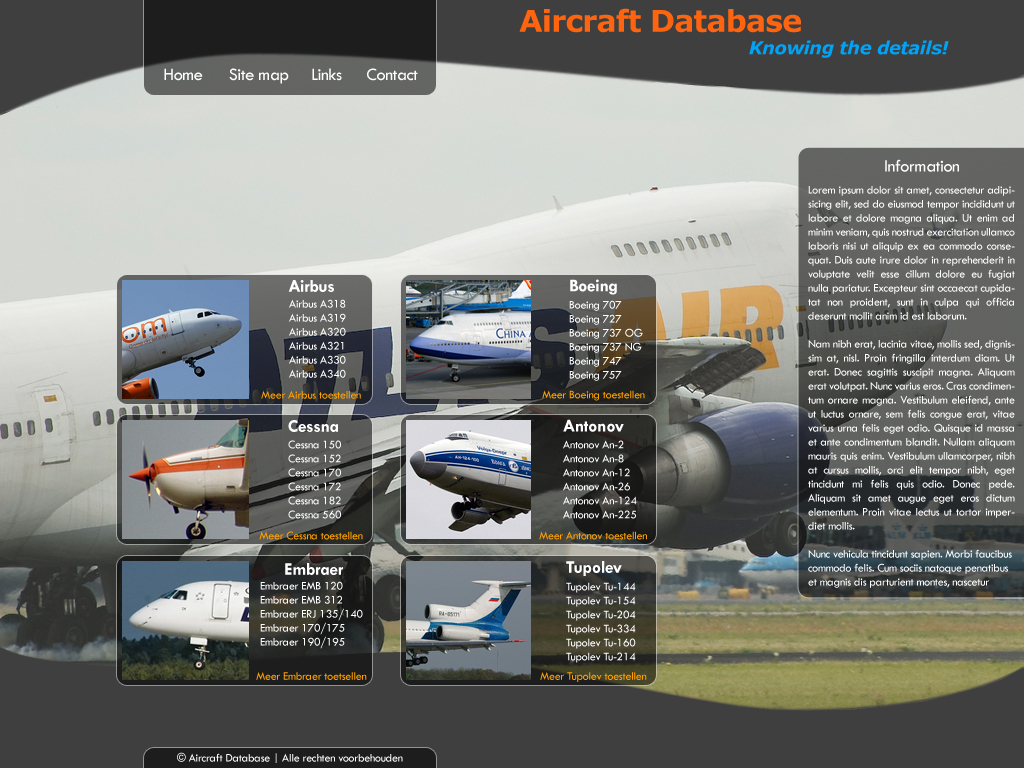Follow the Meer Tupolev toestellen link
The height and width of the screenshot is (768, 1024).
click(593, 677)
